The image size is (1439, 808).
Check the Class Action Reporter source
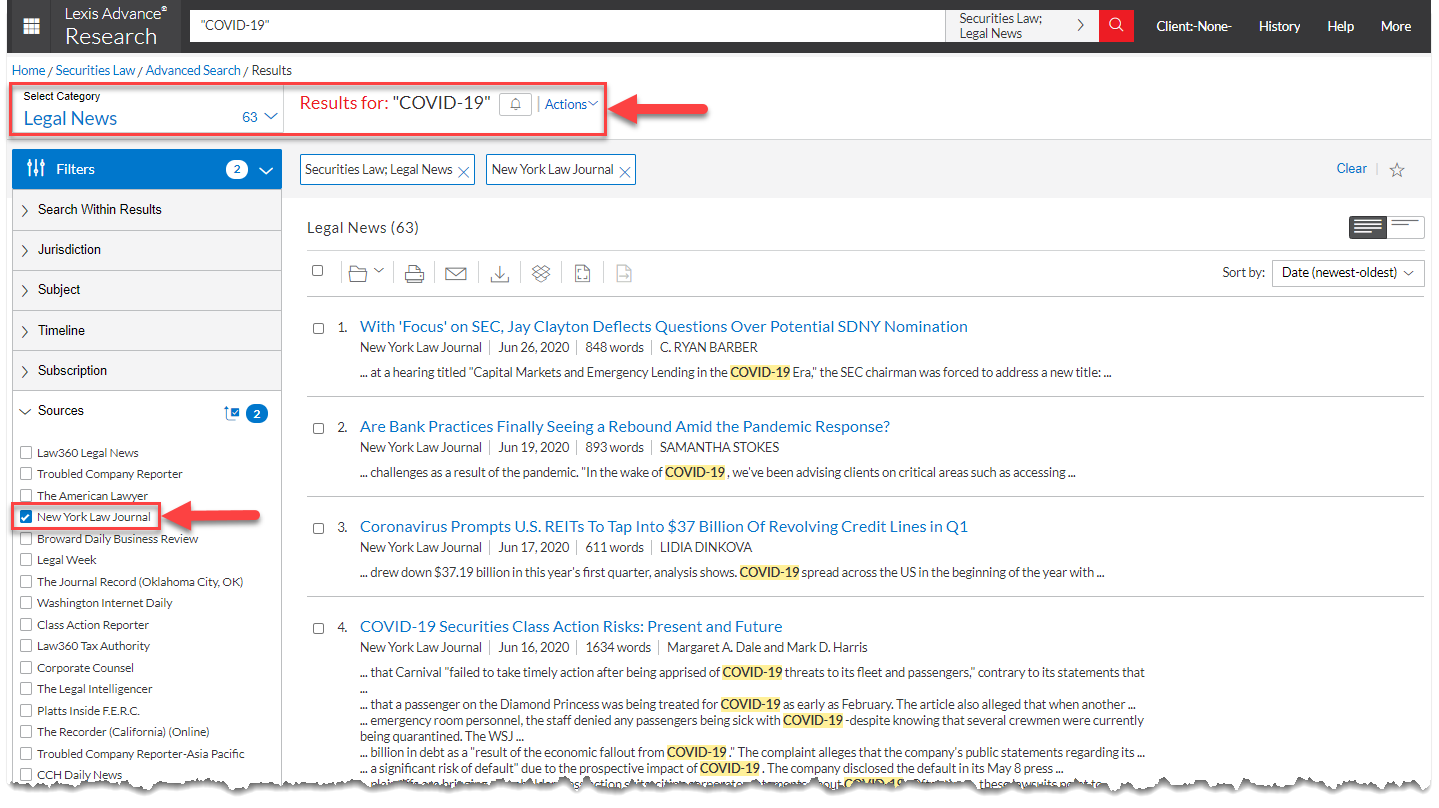[x=26, y=625]
